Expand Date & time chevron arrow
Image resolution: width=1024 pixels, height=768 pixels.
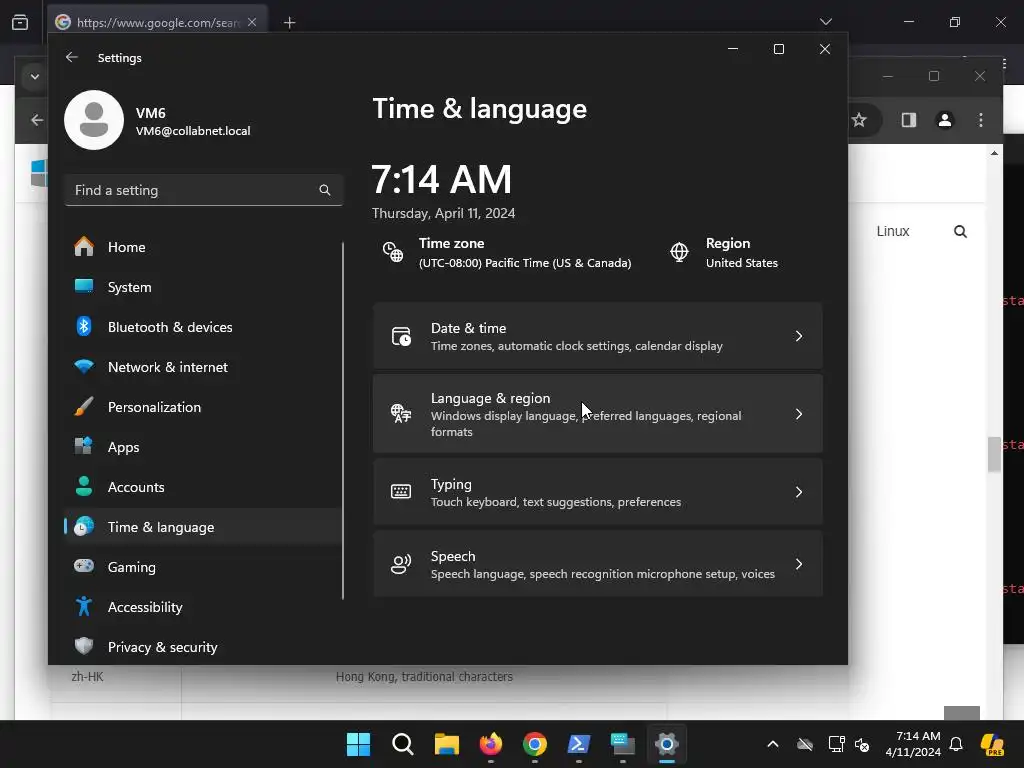[799, 336]
